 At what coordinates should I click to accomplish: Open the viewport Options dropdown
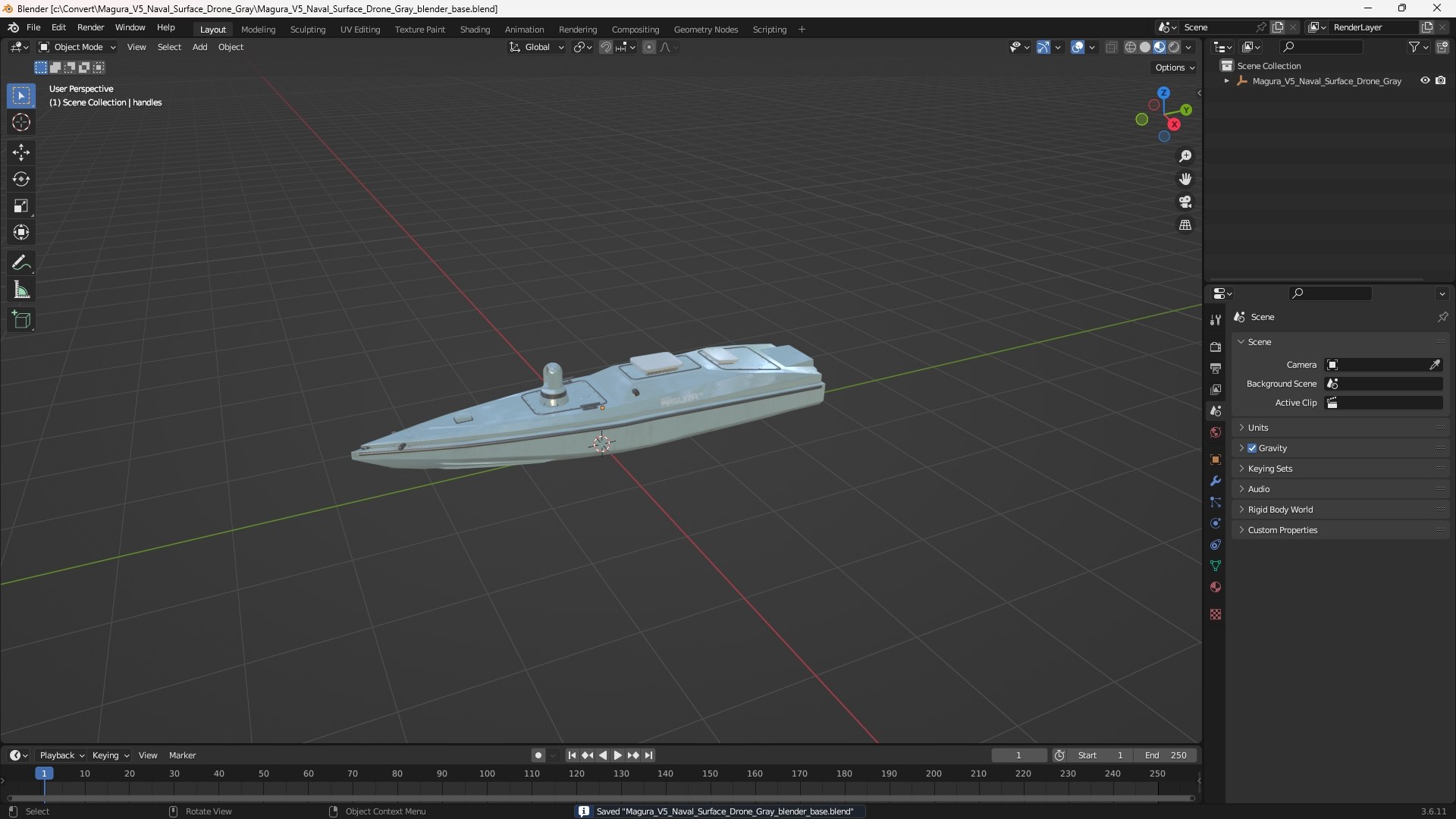tap(1175, 67)
